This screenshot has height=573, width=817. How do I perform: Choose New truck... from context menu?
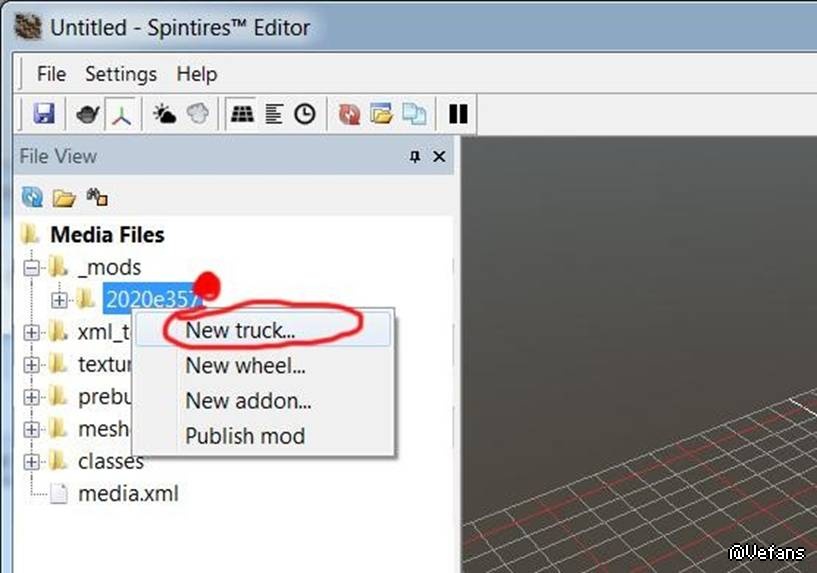click(263, 330)
